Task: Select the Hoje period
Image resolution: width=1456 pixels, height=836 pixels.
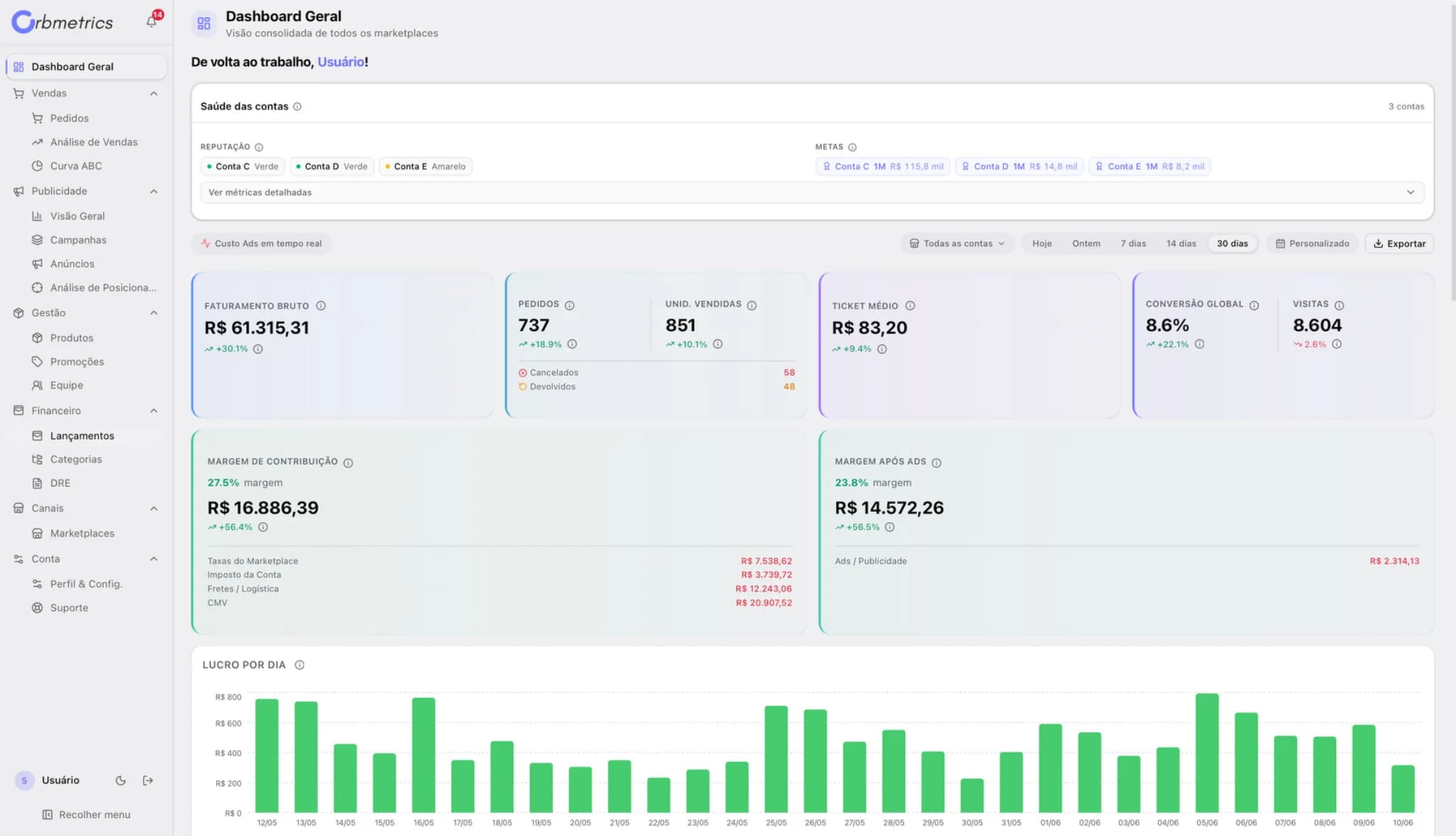Action: pos(1042,244)
